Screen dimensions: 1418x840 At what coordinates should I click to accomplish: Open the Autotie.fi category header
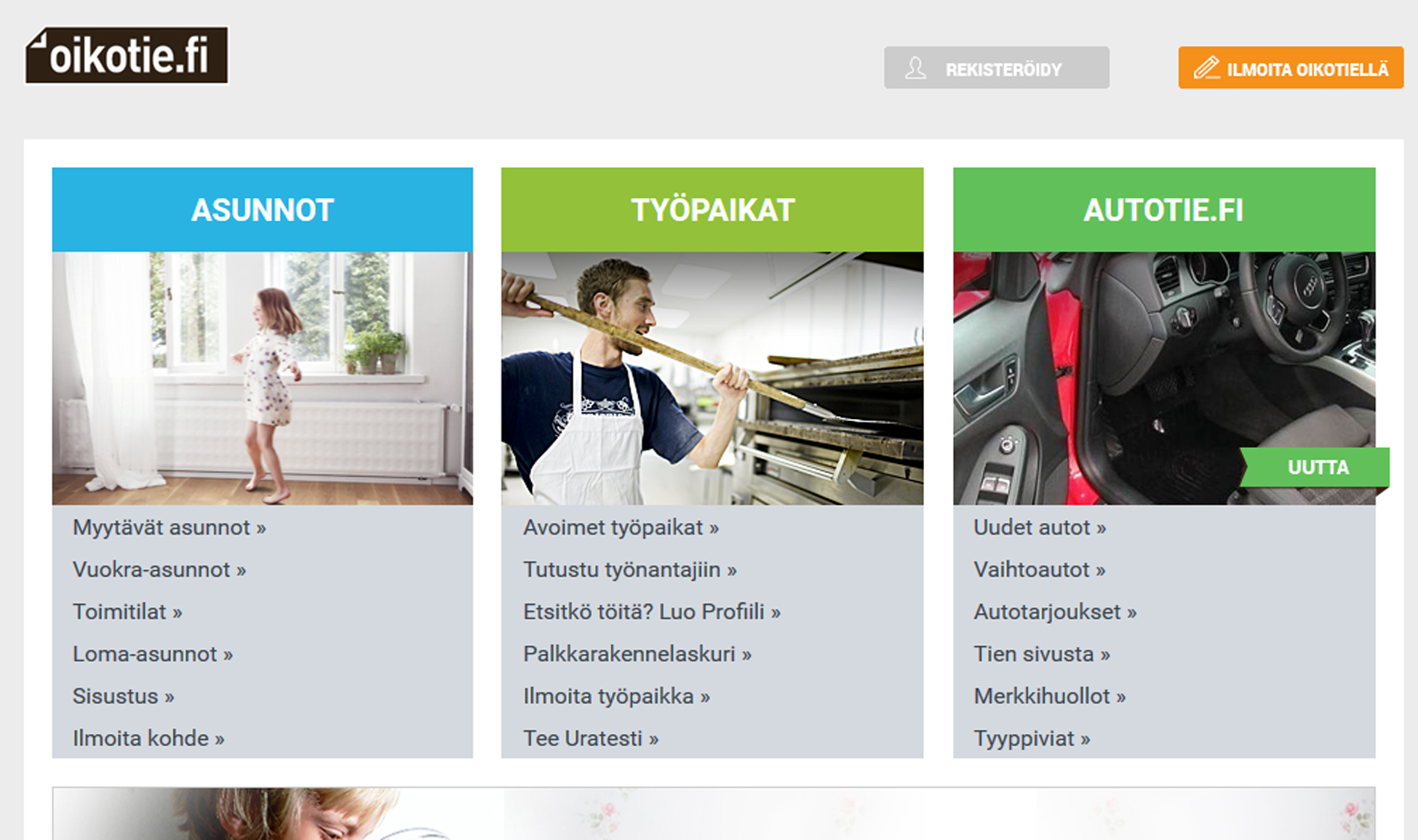click(1164, 209)
